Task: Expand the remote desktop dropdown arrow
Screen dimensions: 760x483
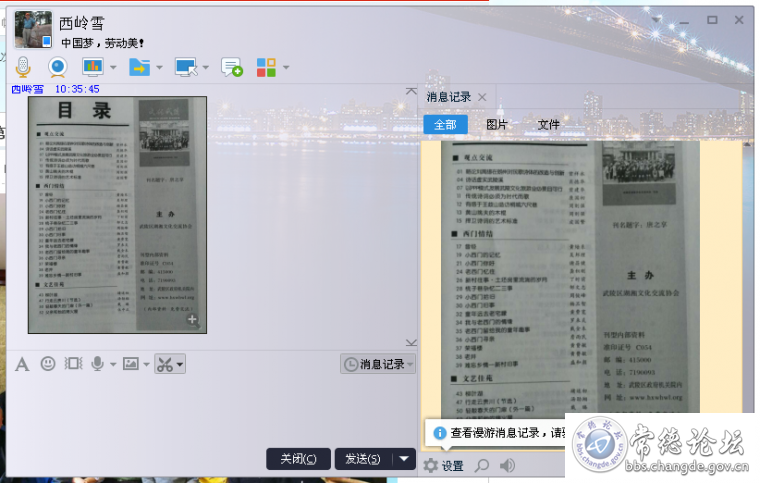Action: click(206, 67)
